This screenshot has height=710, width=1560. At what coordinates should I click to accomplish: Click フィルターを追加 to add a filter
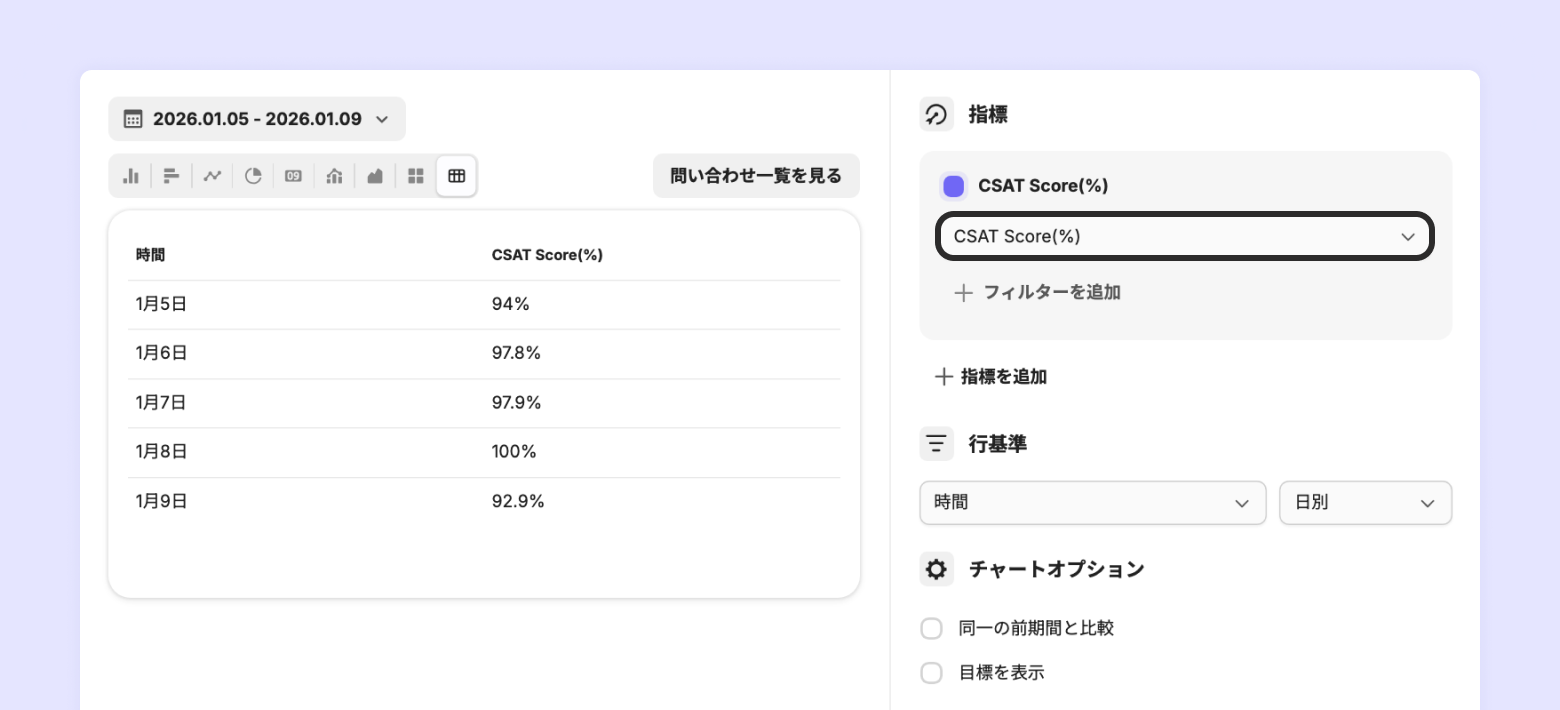[1038, 293]
